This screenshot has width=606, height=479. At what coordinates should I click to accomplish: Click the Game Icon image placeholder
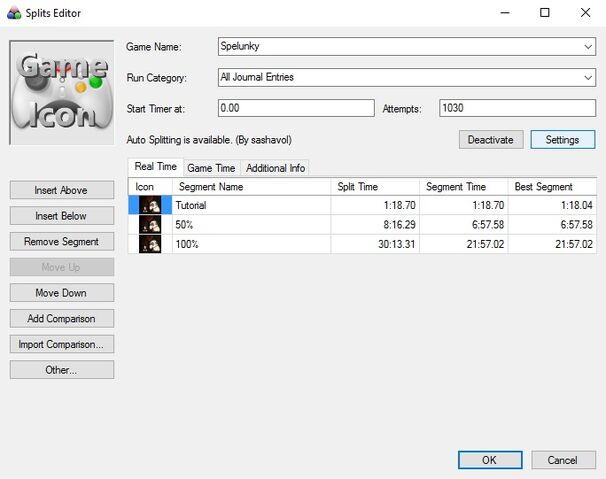tap(62, 93)
